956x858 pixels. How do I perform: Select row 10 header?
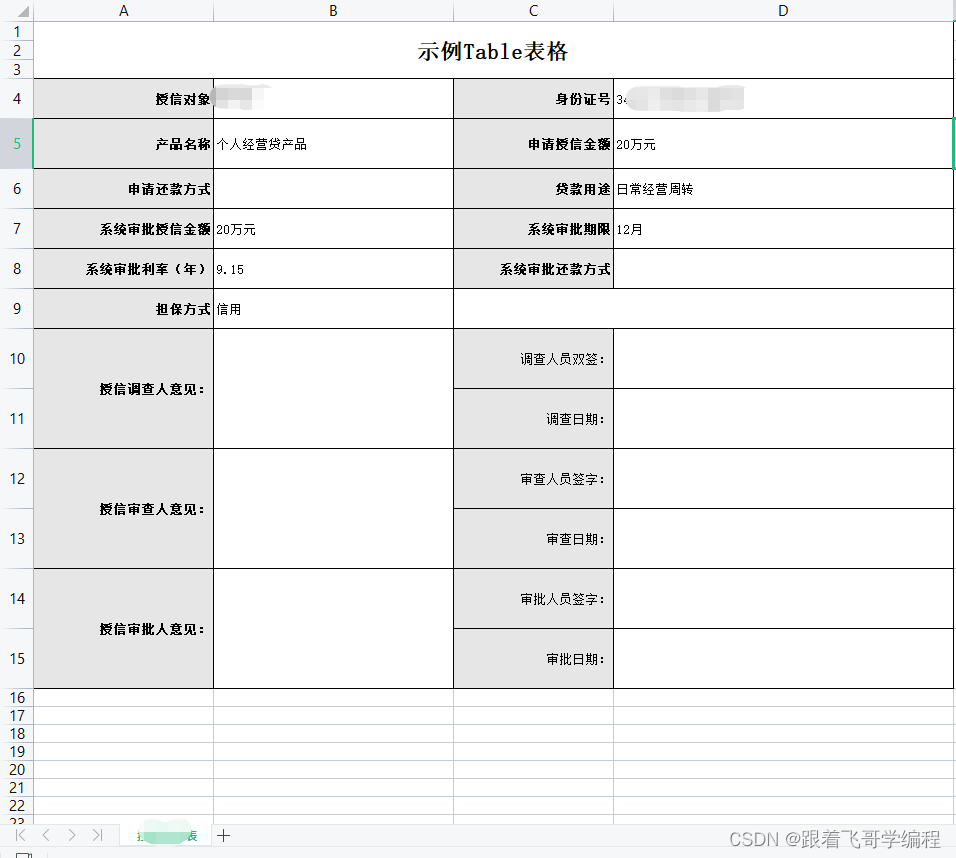(16, 358)
